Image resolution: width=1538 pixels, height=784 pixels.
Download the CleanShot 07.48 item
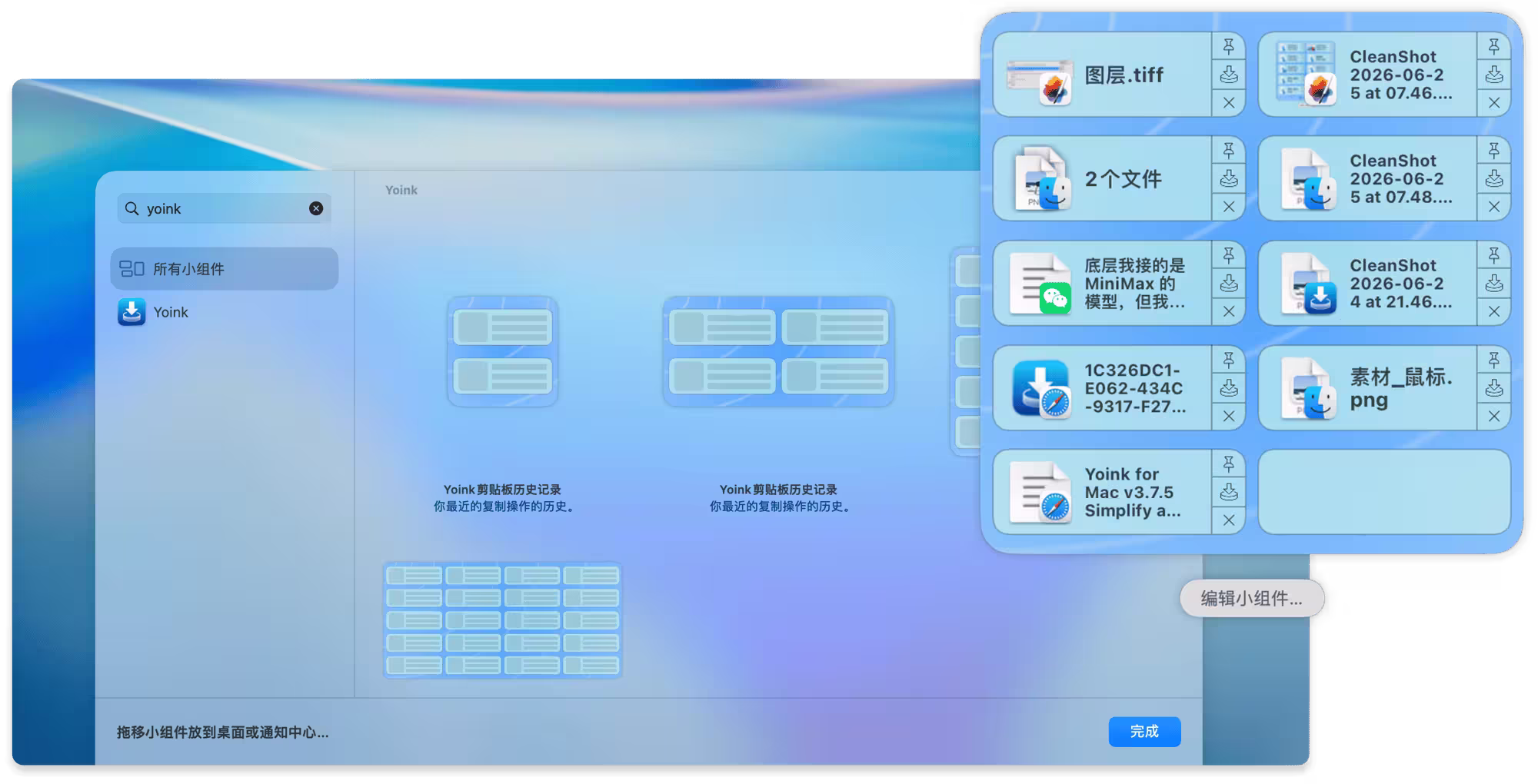click(1494, 179)
